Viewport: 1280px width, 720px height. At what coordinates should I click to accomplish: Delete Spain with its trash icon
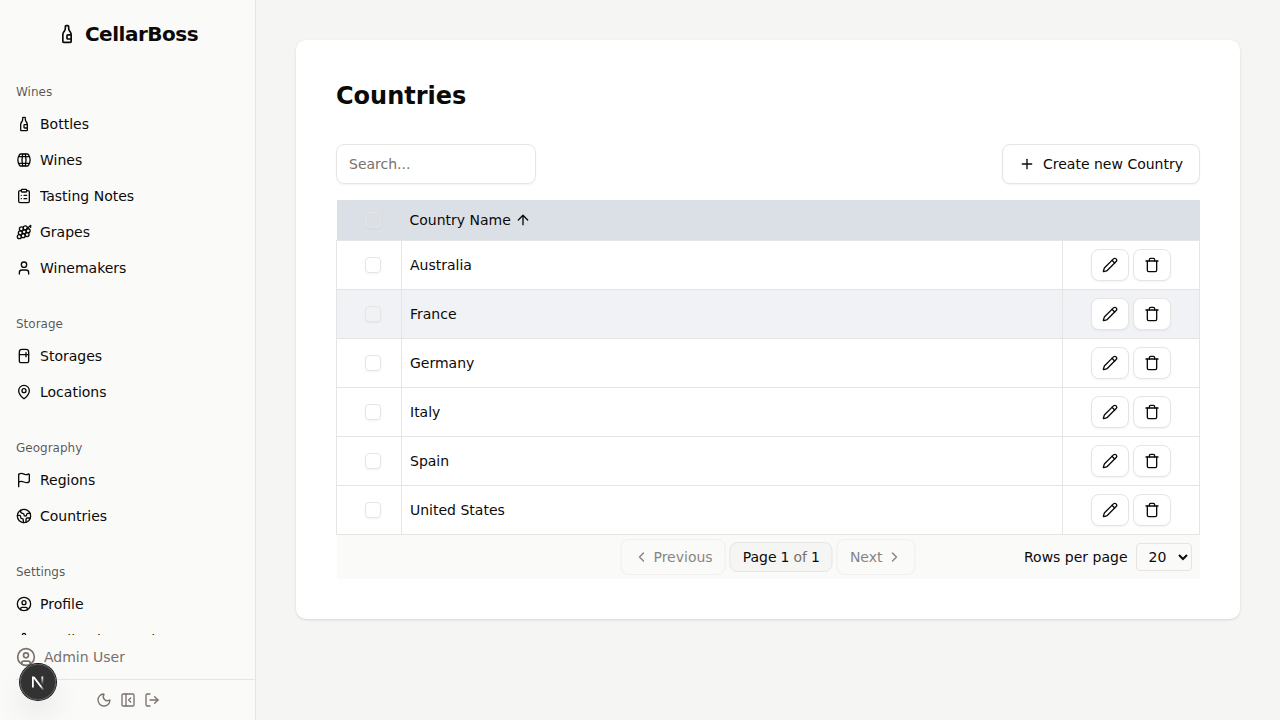1152,461
